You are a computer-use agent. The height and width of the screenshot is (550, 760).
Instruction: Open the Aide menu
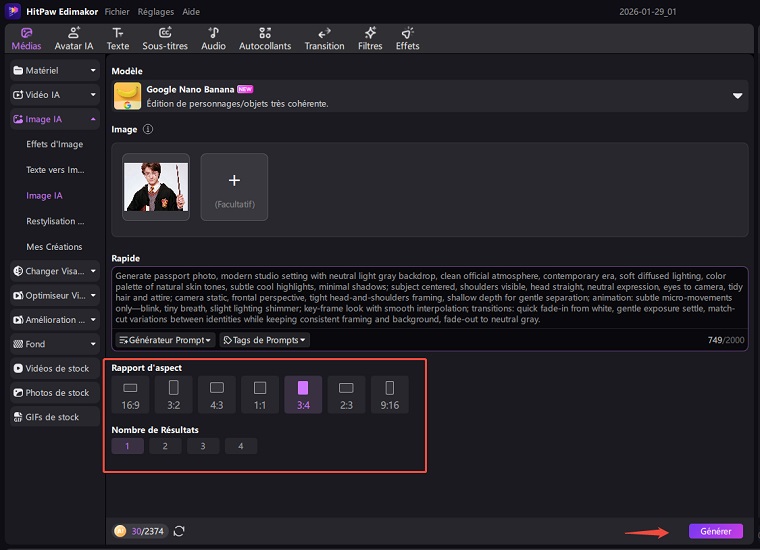[191, 12]
